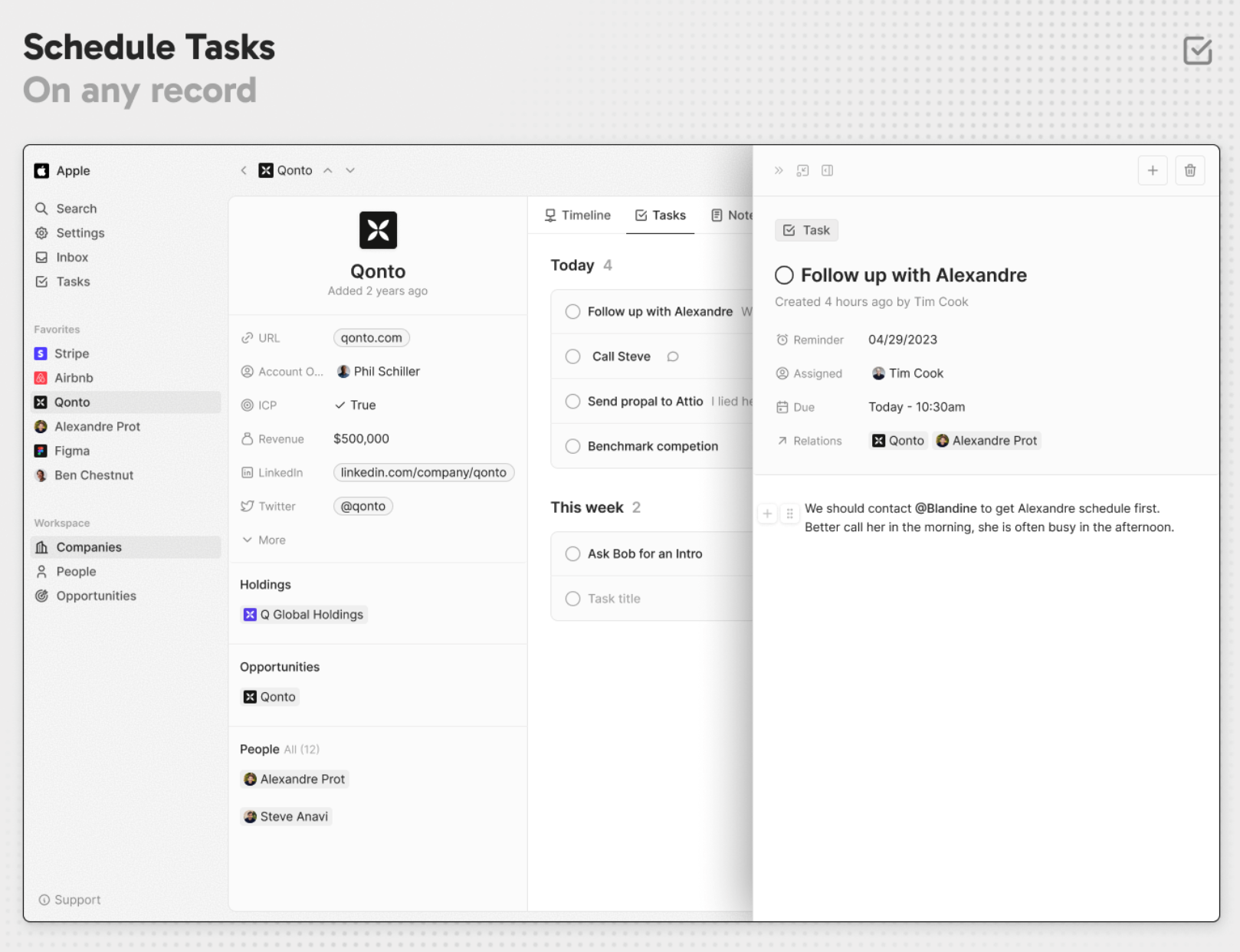Mark Ask Bob for an Intro complete
The image size is (1240, 952).
pos(572,554)
